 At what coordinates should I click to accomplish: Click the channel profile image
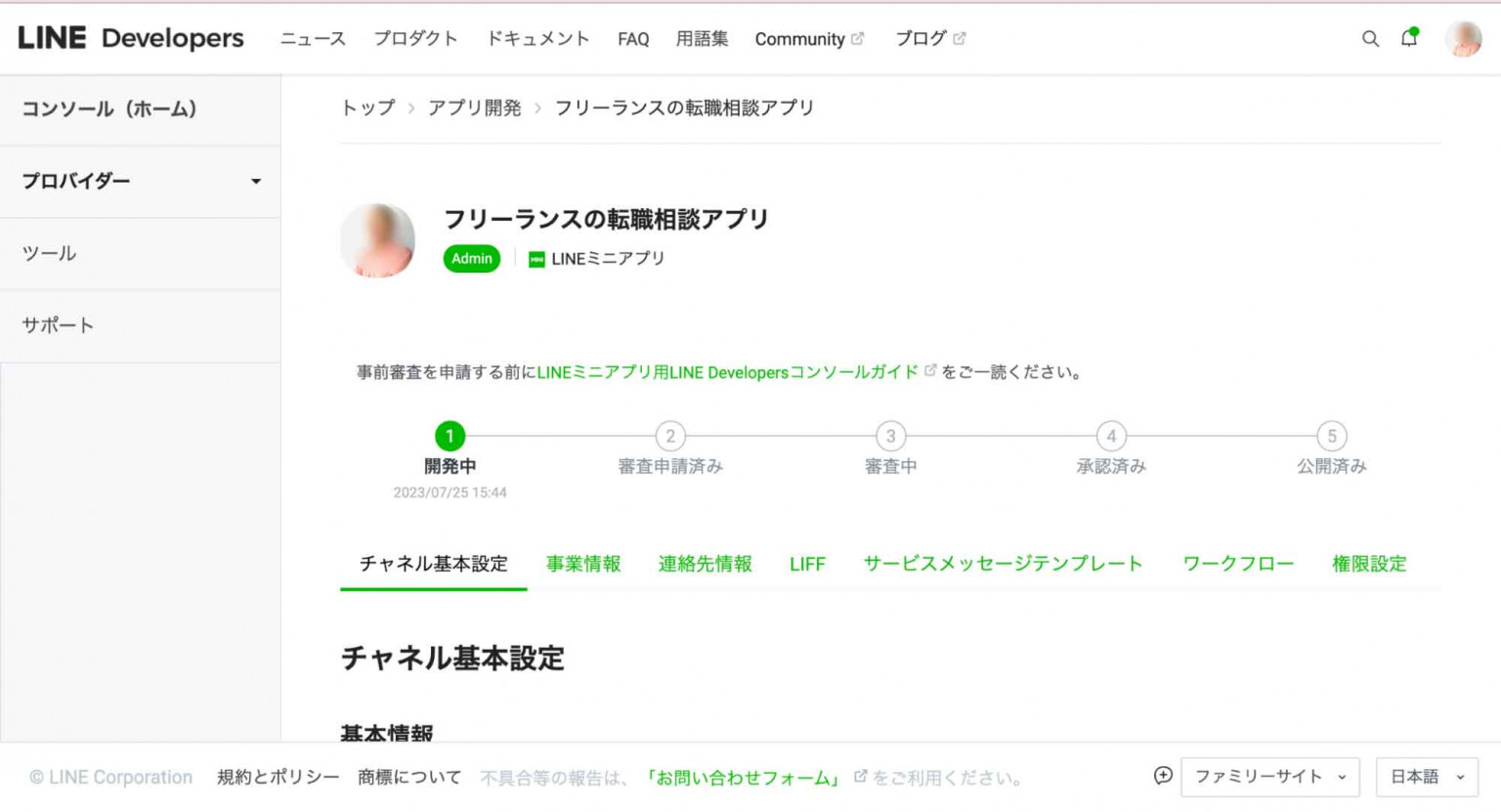[377, 240]
